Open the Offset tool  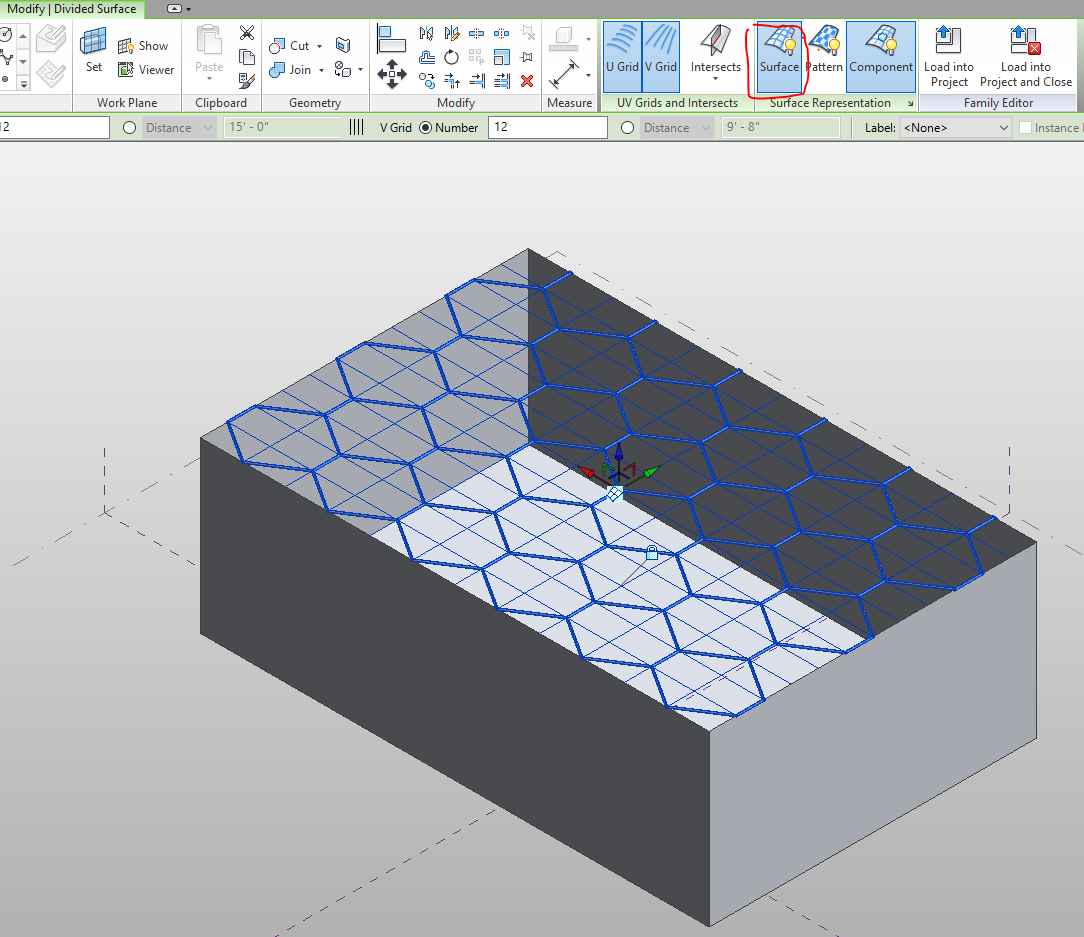tap(427, 57)
